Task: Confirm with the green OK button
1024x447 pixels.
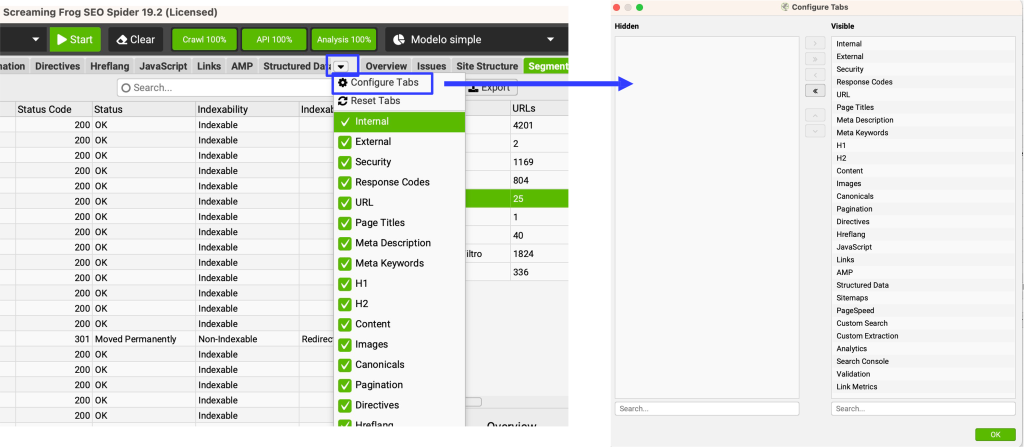Action: click(994, 435)
